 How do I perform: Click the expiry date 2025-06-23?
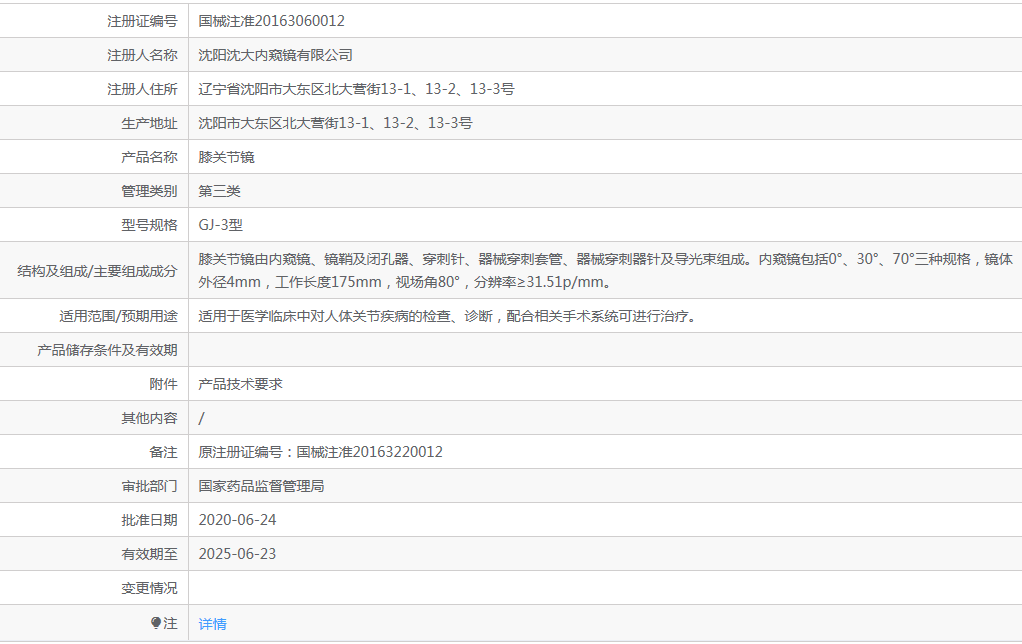pos(237,553)
